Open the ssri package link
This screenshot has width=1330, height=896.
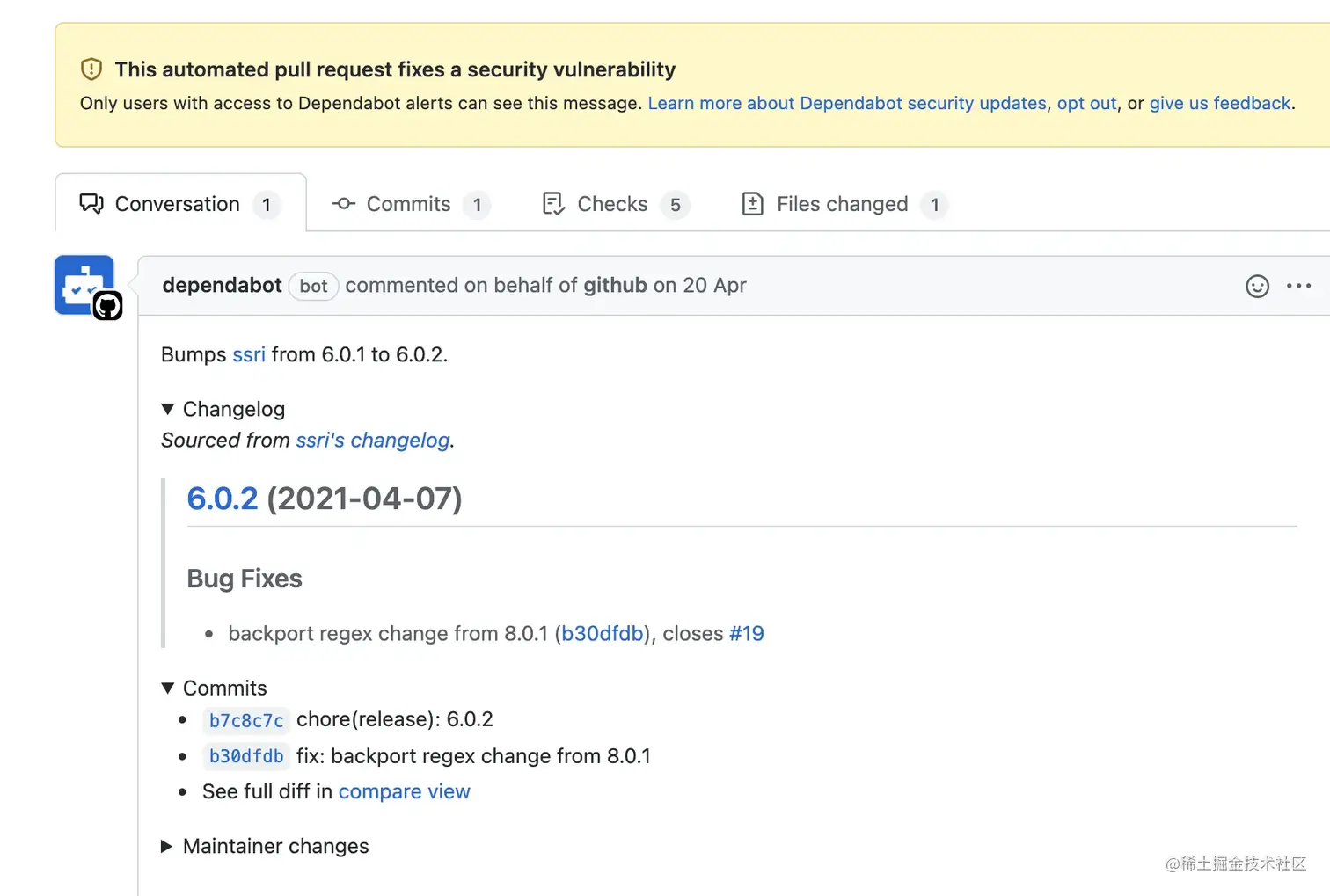[x=249, y=354]
